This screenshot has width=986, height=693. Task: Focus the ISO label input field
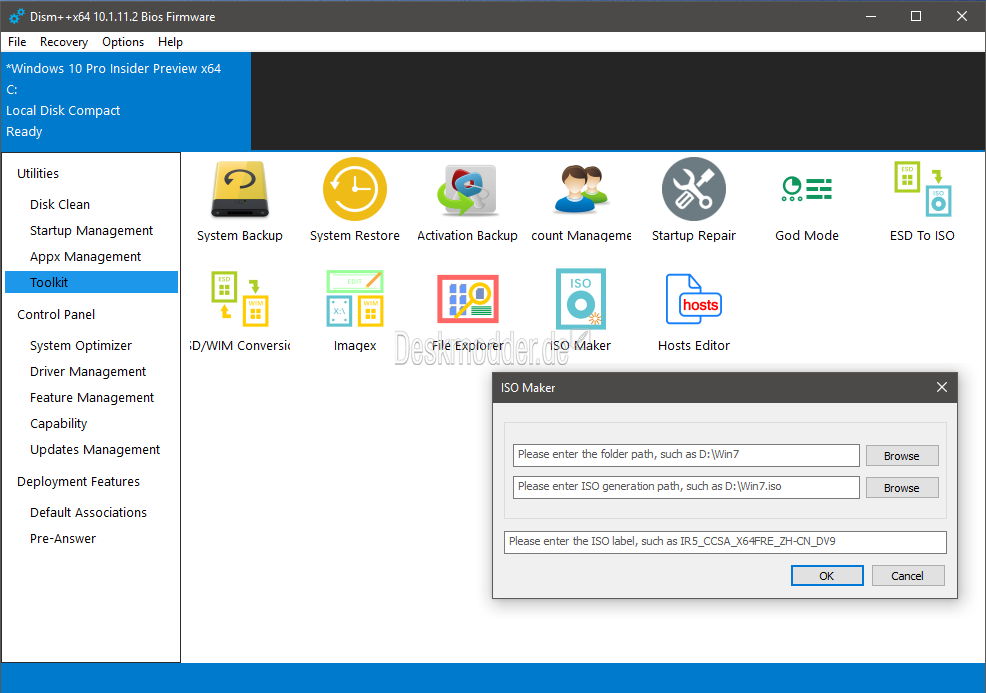(x=725, y=542)
